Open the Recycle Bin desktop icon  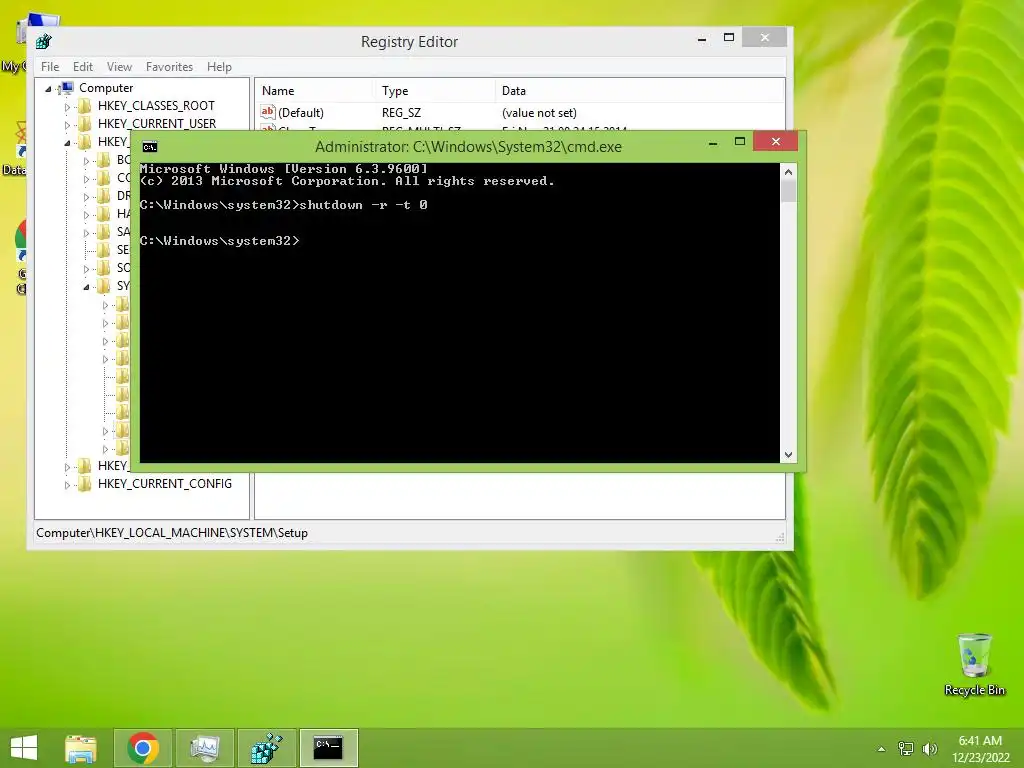pyautogui.click(x=974, y=665)
